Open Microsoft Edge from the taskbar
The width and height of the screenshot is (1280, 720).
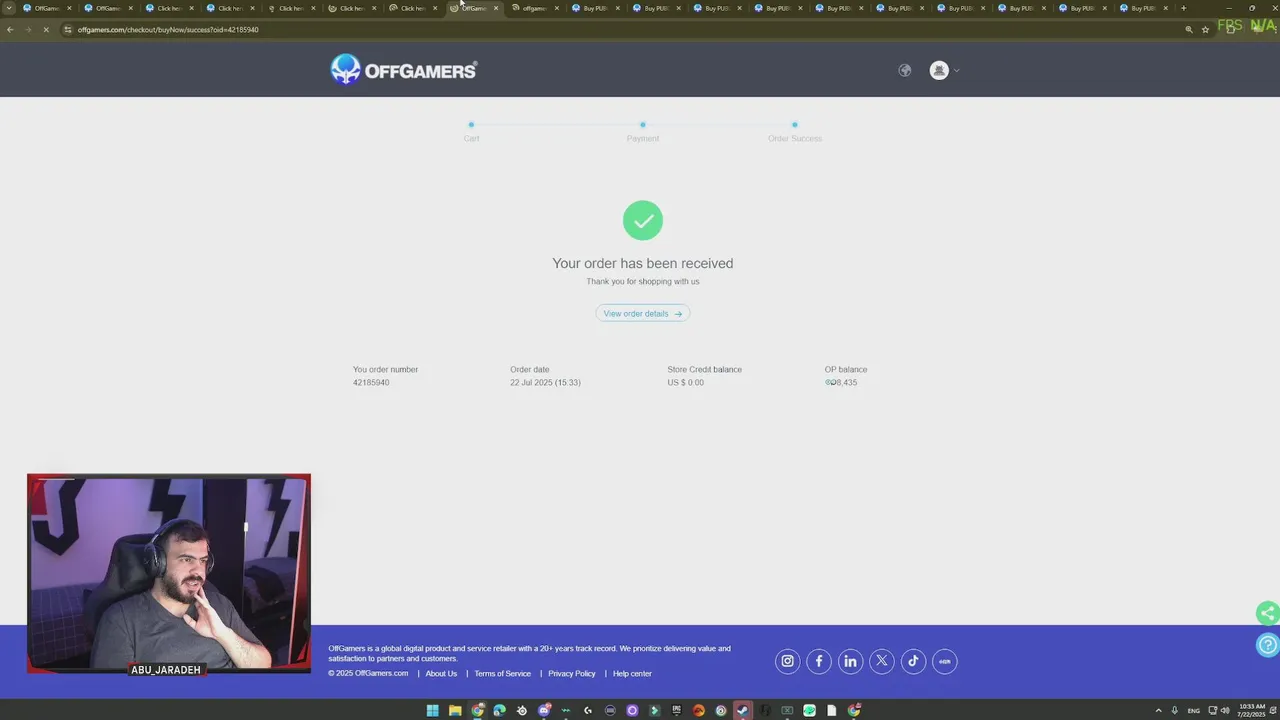[499, 711]
